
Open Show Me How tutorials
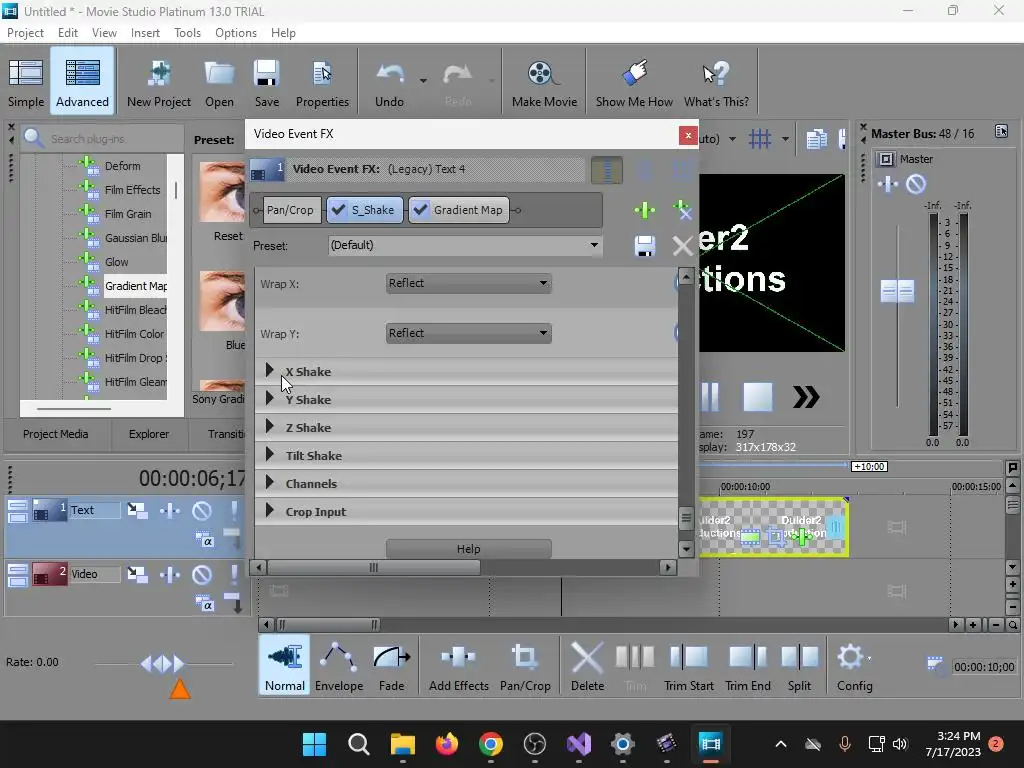tap(634, 82)
